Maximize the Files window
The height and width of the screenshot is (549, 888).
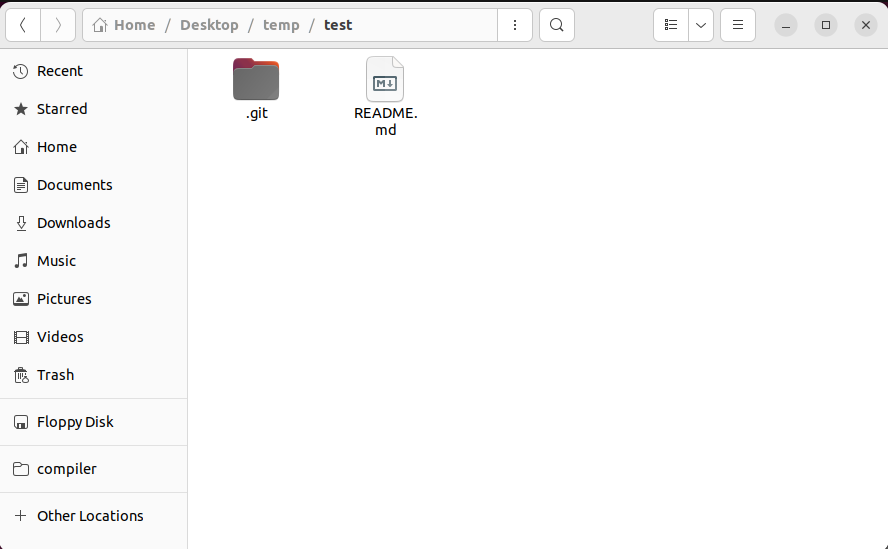pyautogui.click(x=826, y=25)
